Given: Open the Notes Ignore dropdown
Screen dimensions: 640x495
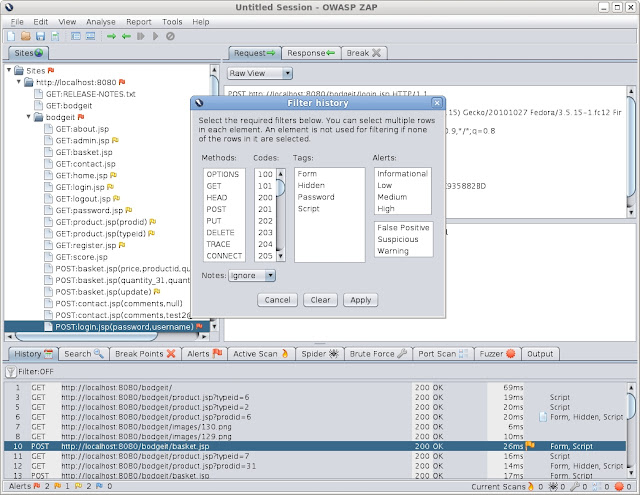Looking at the screenshot, I should (x=252, y=275).
